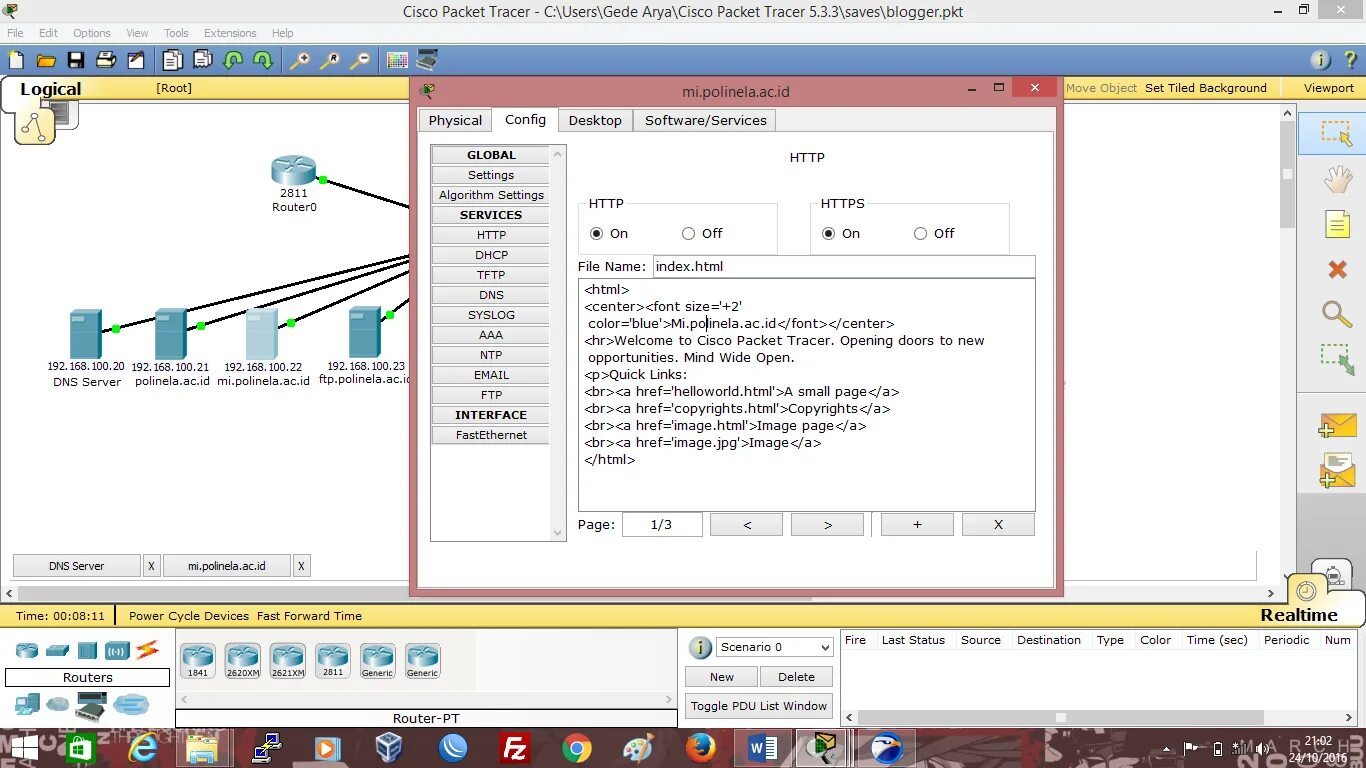Open the Extensions menu

pos(230,33)
